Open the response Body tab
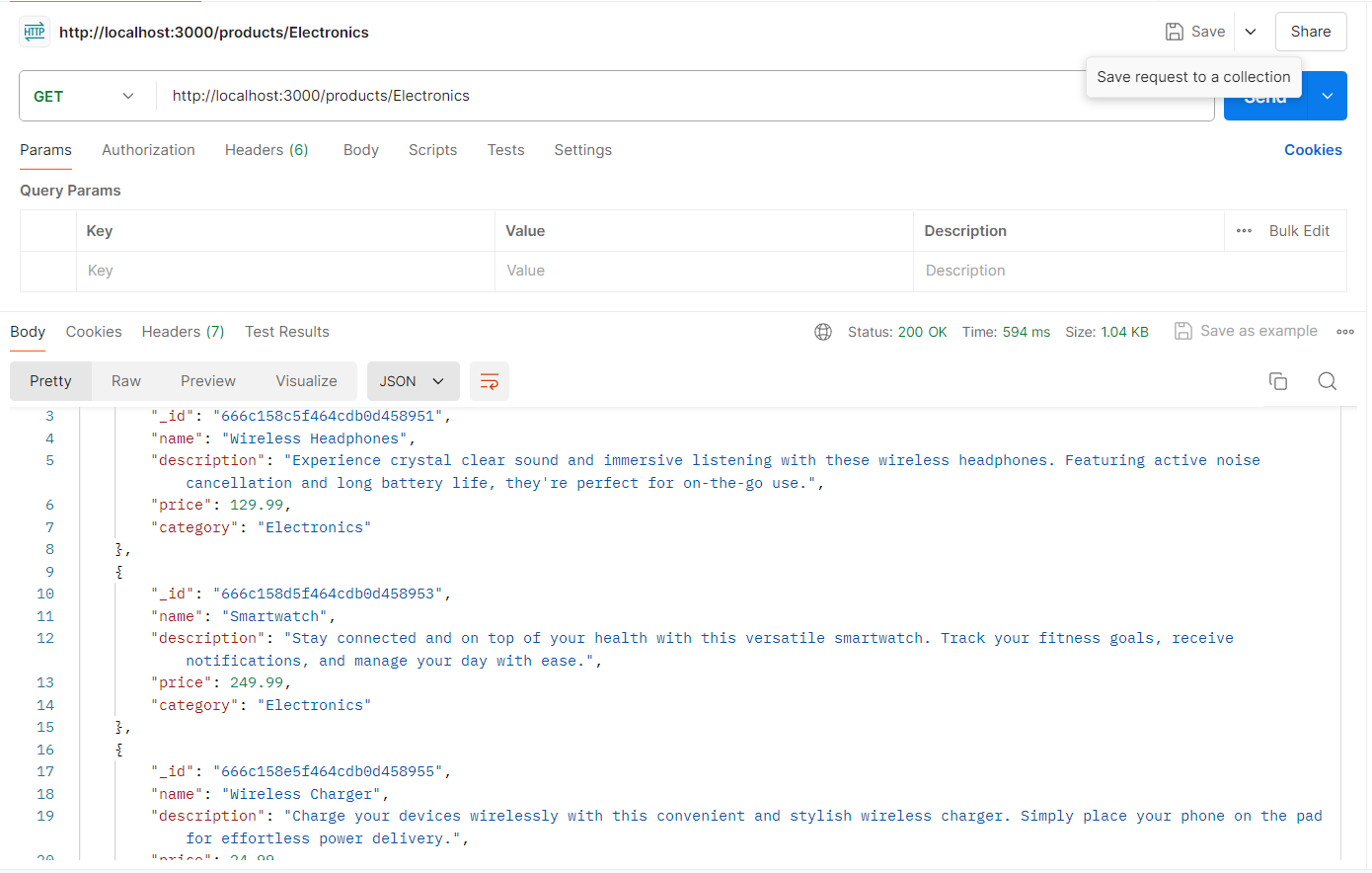 (x=28, y=332)
